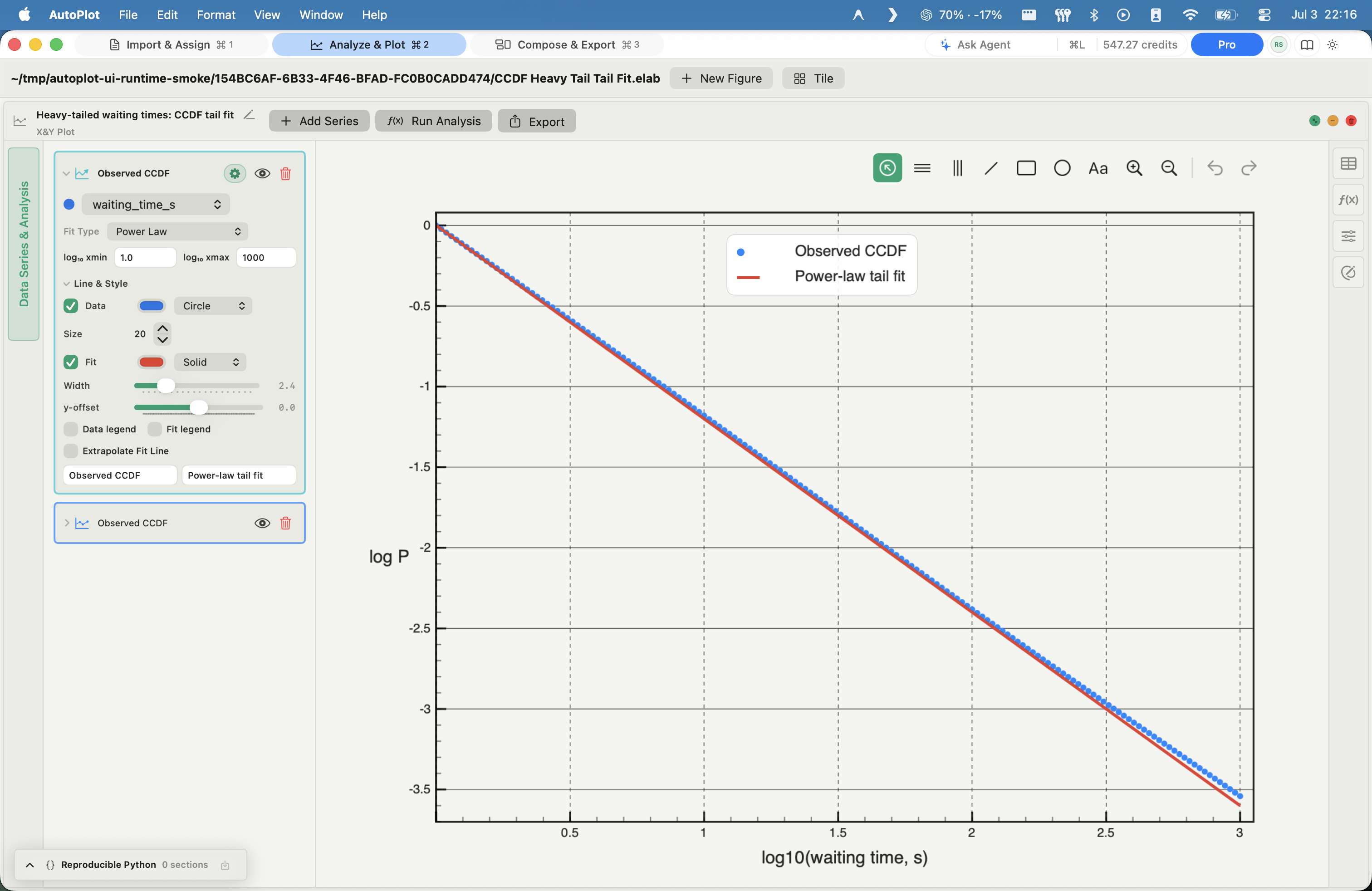The height and width of the screenshot is (891, 1372).
Task: Open the f(x) functions side panel
Action: pos(1348,200)
